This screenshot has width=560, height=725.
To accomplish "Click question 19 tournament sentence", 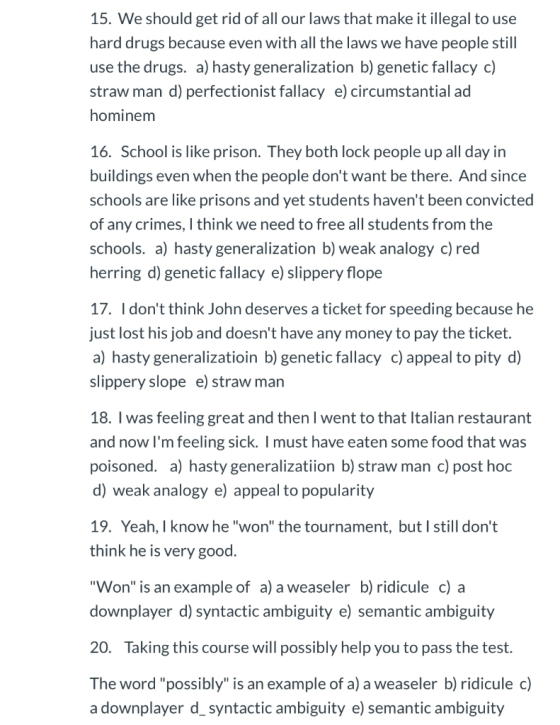I will tap(294, 538).
